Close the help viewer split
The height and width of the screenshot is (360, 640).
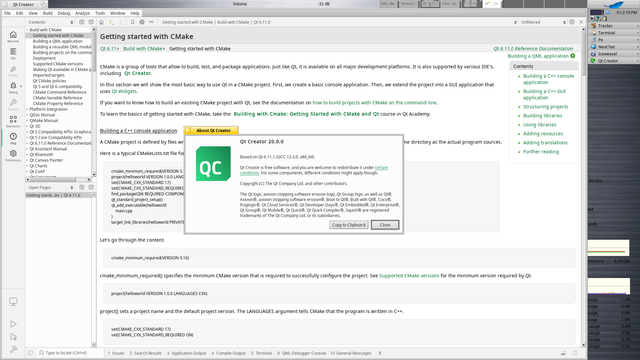click(581, 22)
